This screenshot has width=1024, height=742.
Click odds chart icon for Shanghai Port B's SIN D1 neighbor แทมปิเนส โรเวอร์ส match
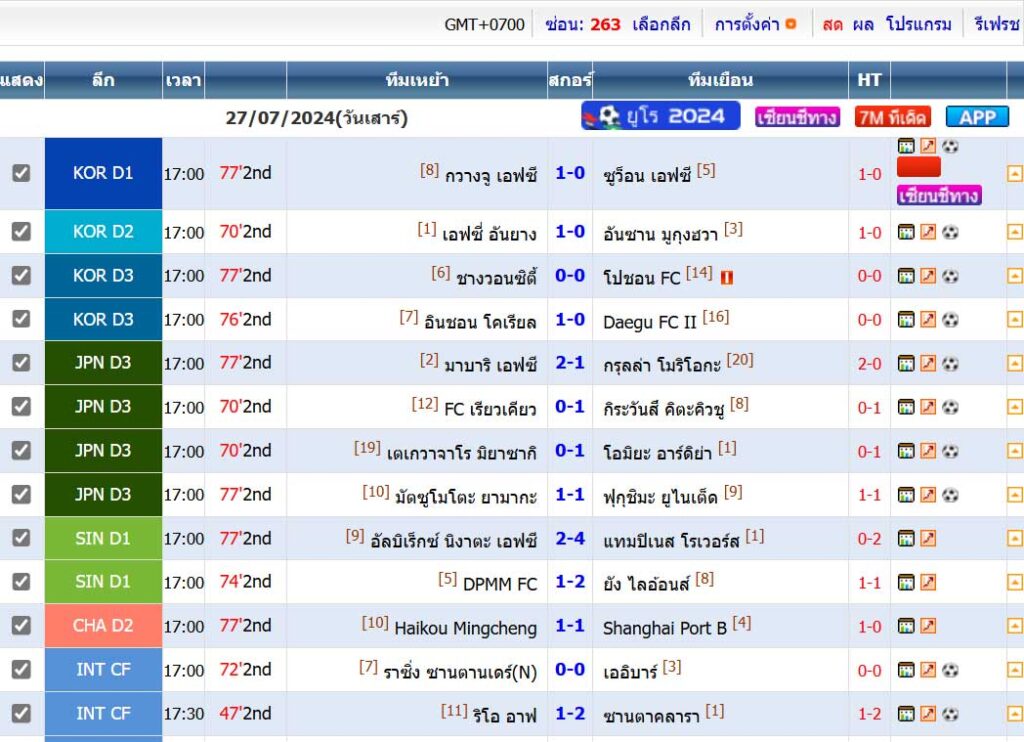928,538
